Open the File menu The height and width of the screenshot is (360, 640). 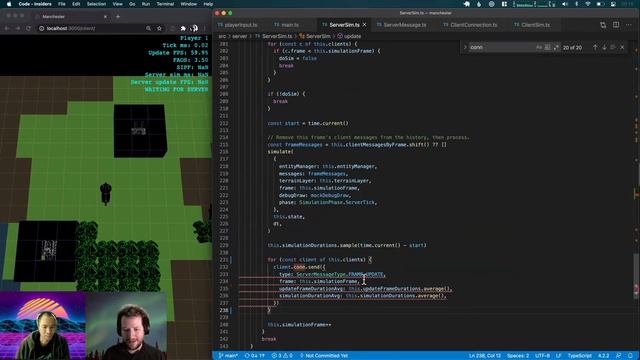coord(62,4)
